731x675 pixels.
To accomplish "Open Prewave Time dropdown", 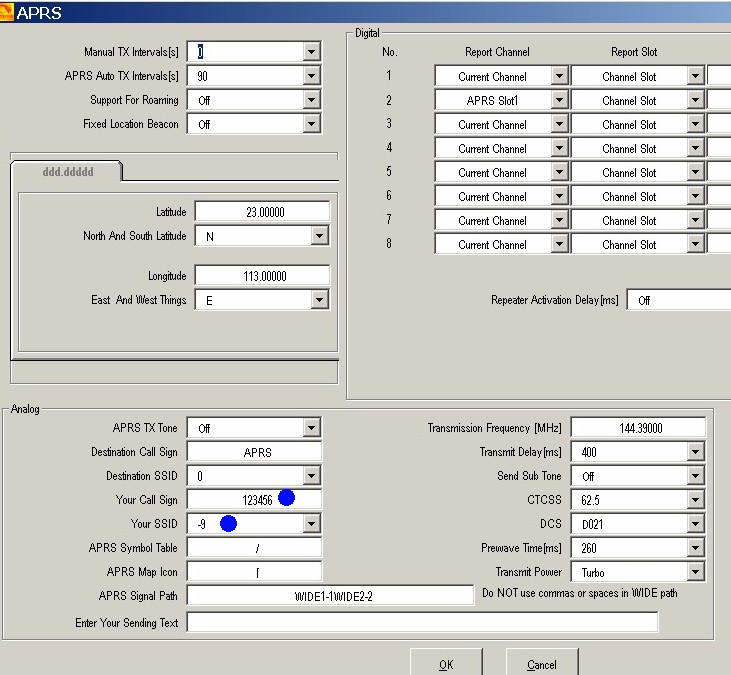I will pyautogui.click(x=695, y=548).
